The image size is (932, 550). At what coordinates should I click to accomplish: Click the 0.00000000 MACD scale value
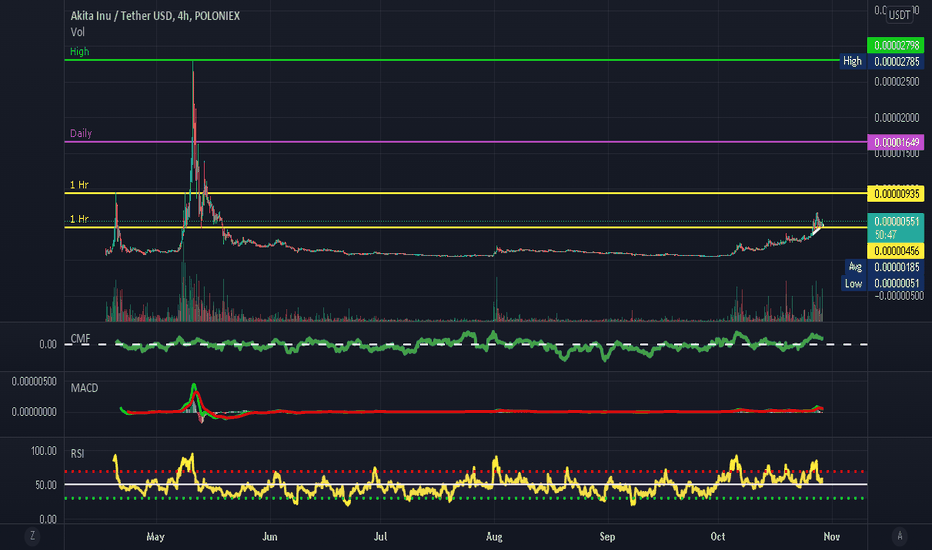(x=34, y=412)
